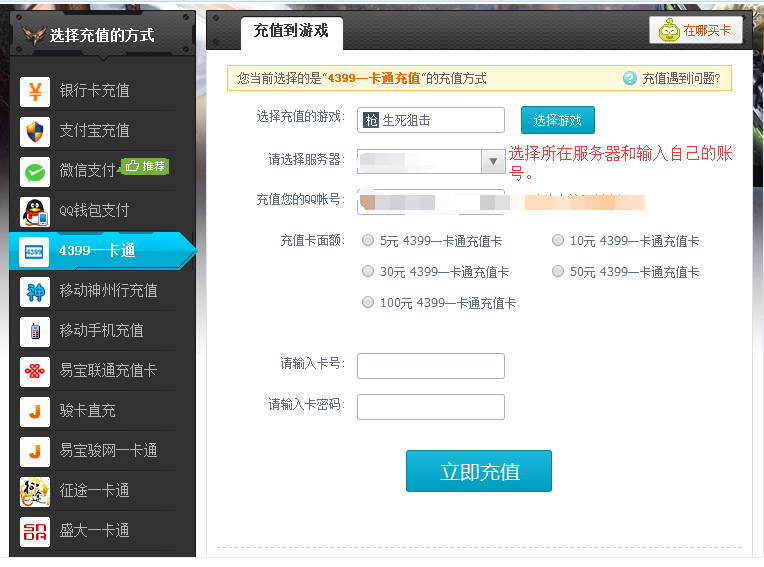Choose 移动神州行充值 payment method

pyautogui.click(x=102, y=292)
